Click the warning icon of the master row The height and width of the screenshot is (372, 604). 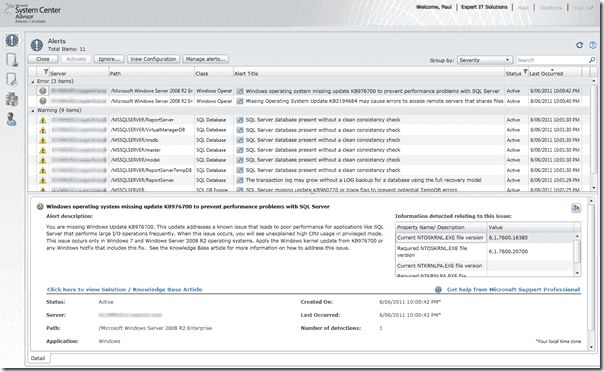pos(43,150)
